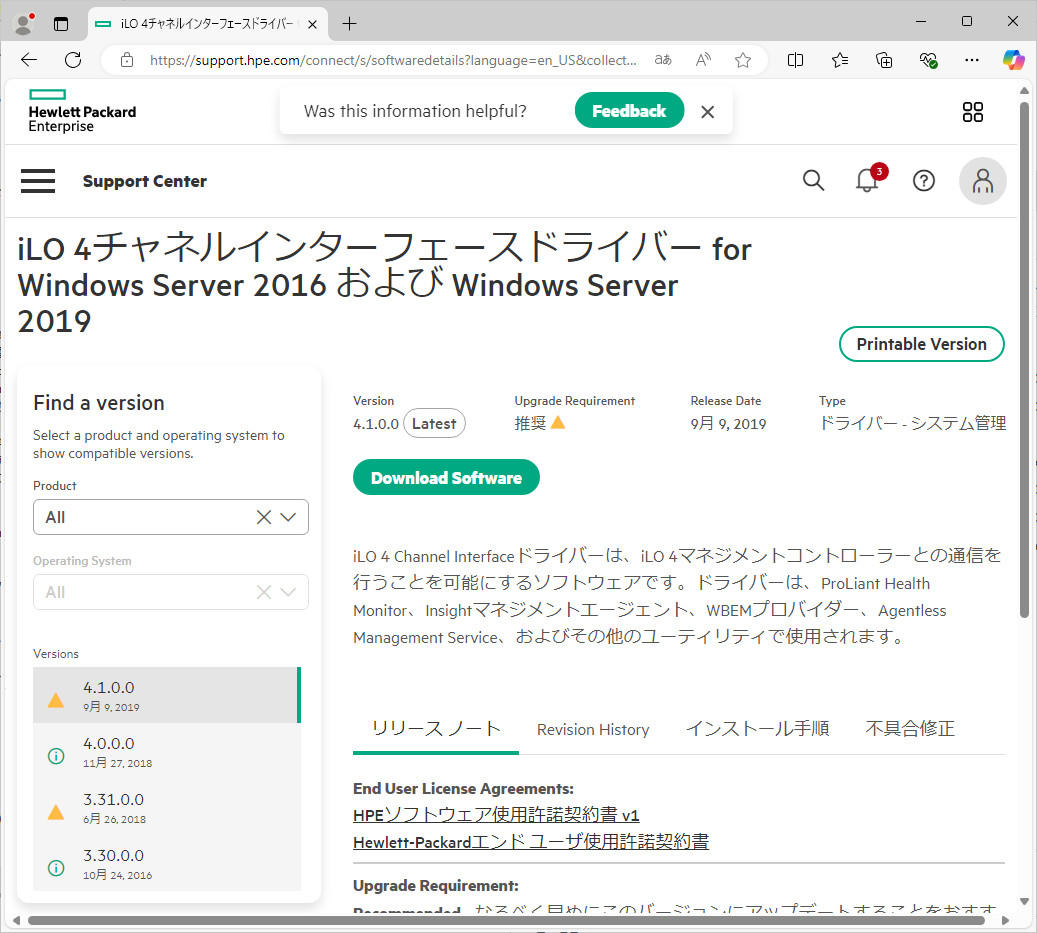The image size is (1037, 933).
Task: Open the Support Center search
Action: pos(813,181)
